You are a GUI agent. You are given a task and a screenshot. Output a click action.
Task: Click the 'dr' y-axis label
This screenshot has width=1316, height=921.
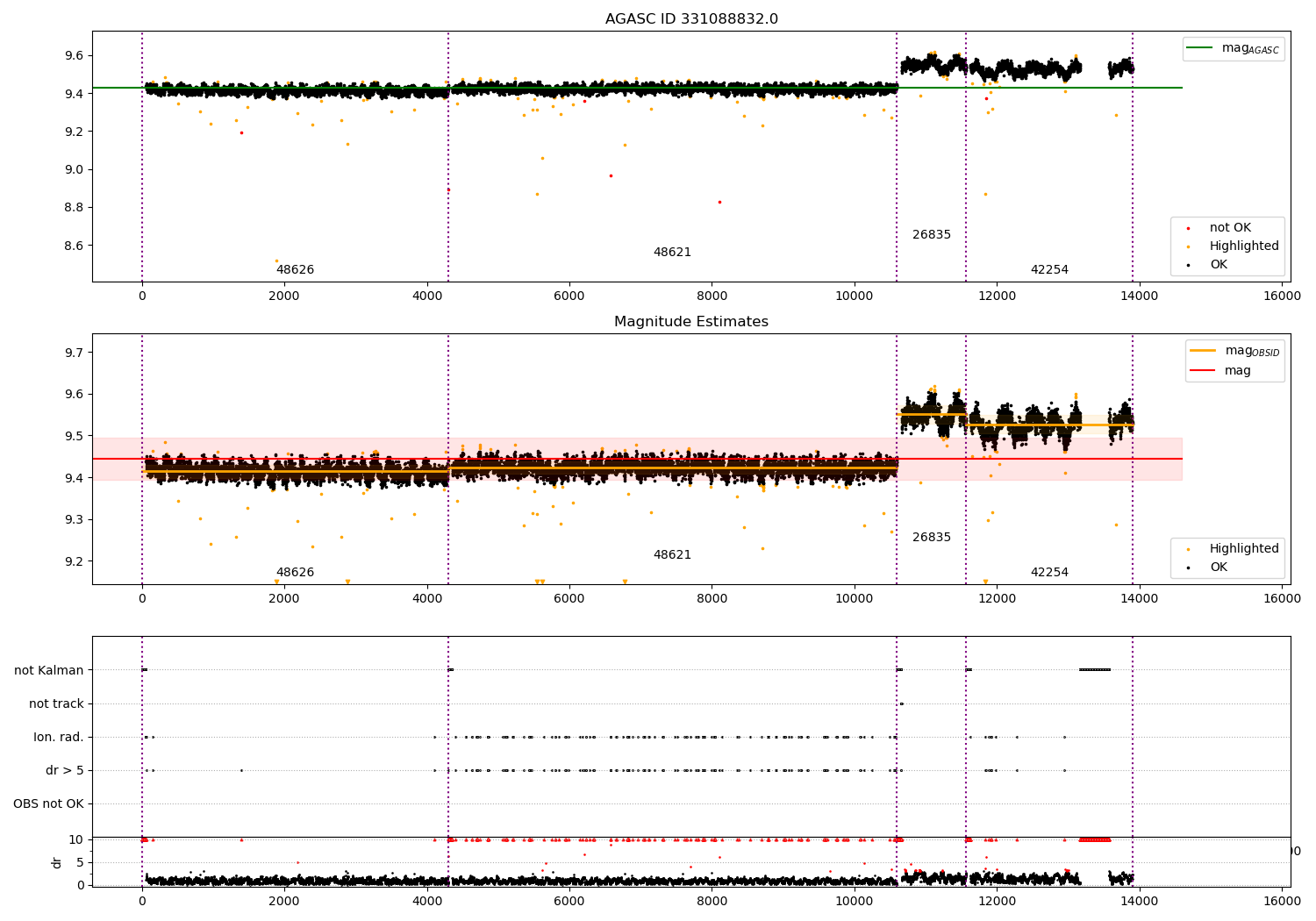click(57, 862)
